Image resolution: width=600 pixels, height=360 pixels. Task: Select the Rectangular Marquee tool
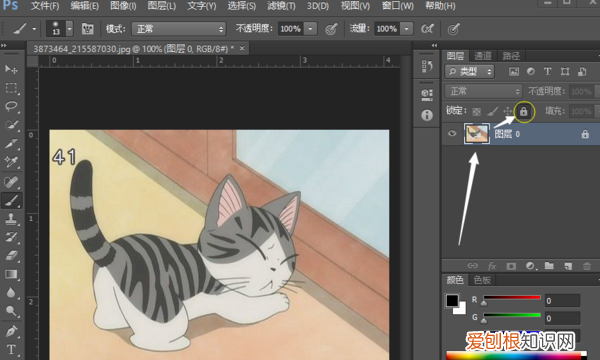tap(11, 88)
